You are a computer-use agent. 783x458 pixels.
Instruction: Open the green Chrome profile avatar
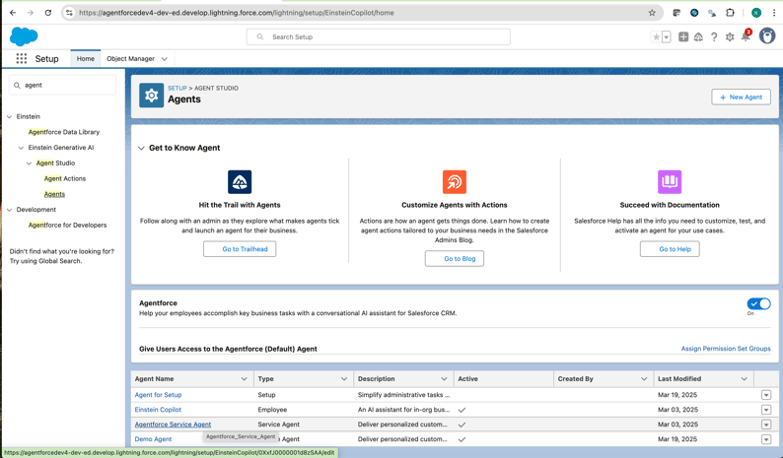[757, 13]
